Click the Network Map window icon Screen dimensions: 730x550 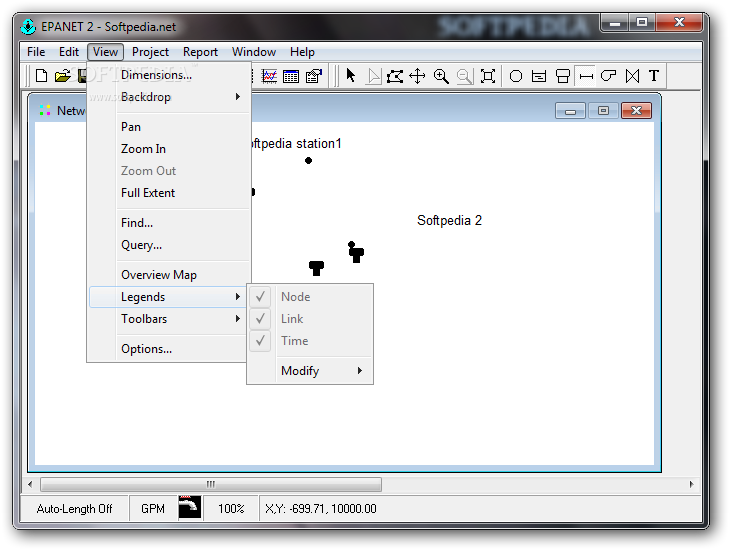tap(45, 110)
